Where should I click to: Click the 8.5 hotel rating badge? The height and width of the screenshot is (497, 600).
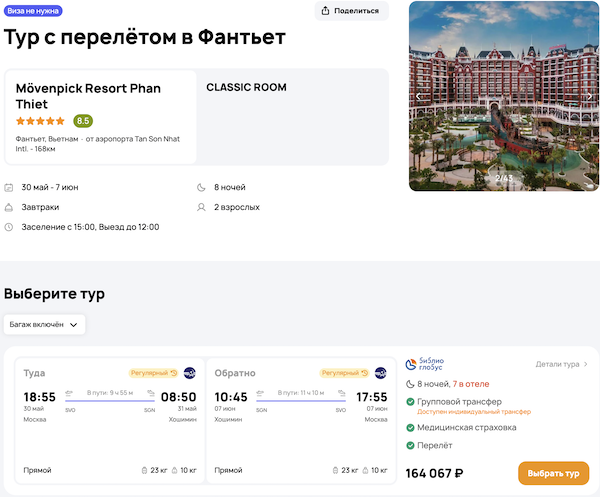tap(83, 121)
